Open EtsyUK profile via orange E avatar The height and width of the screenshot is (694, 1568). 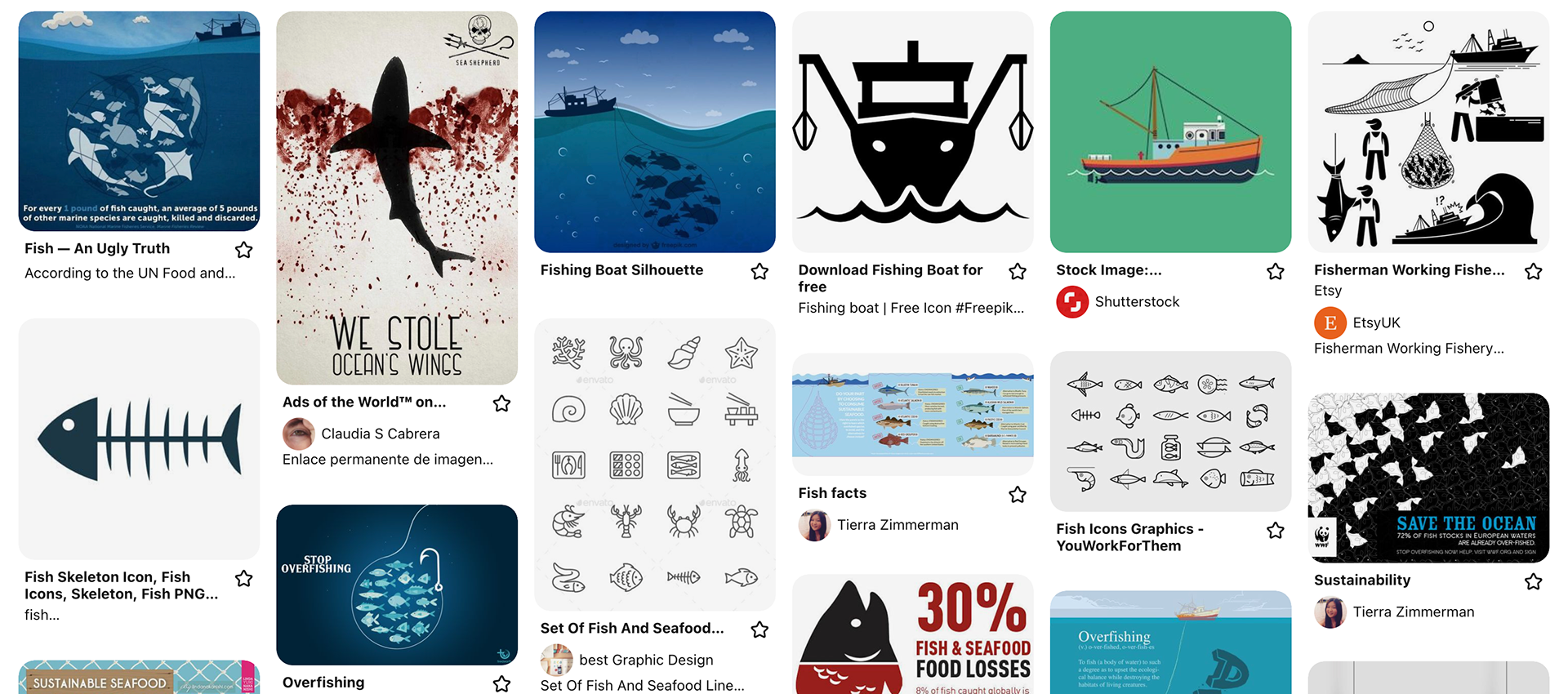tap(1330, 323)
